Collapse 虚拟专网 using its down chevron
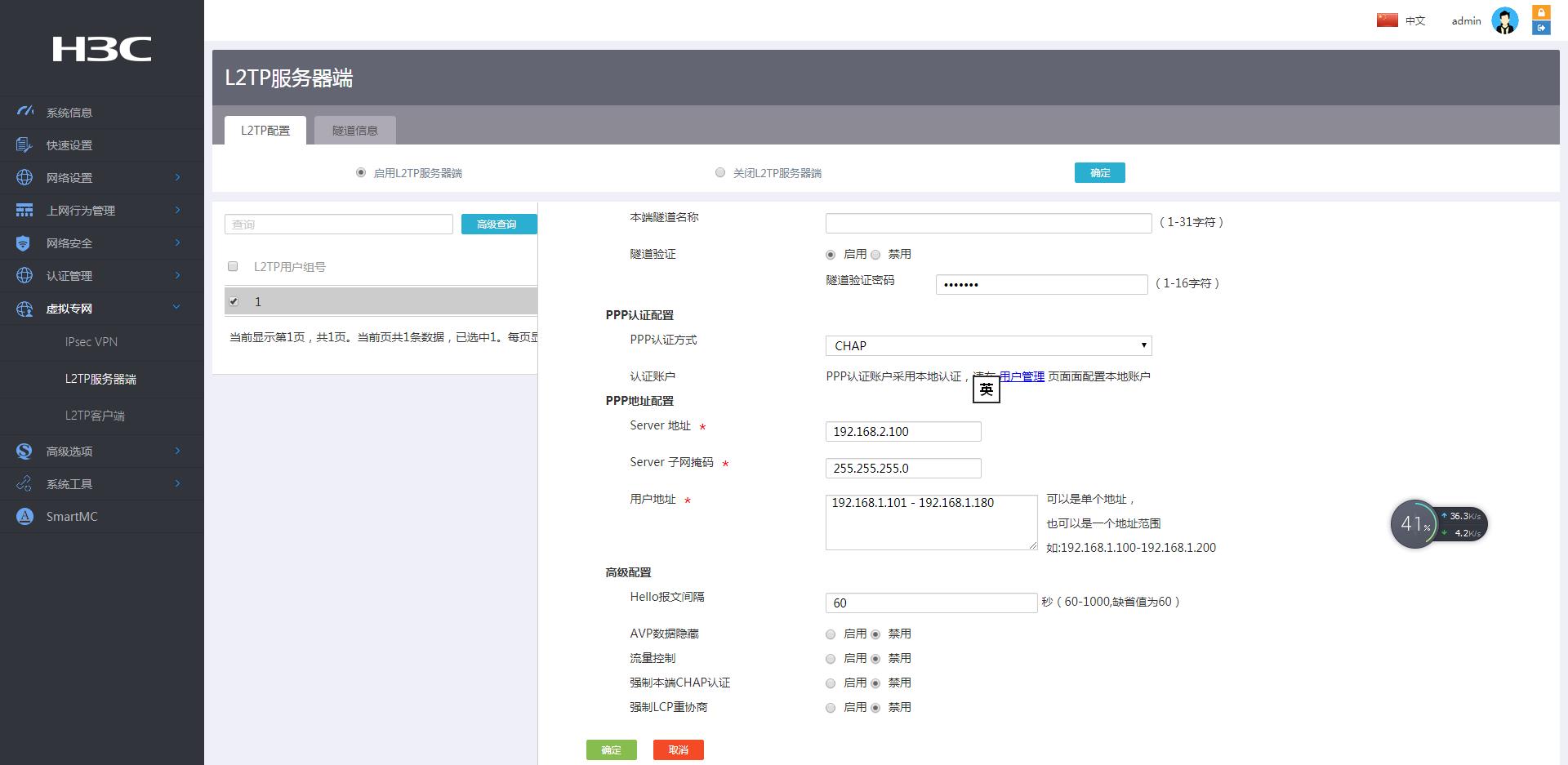The width and height of the screenshot is (1568, 765). (x=176, y=307)
